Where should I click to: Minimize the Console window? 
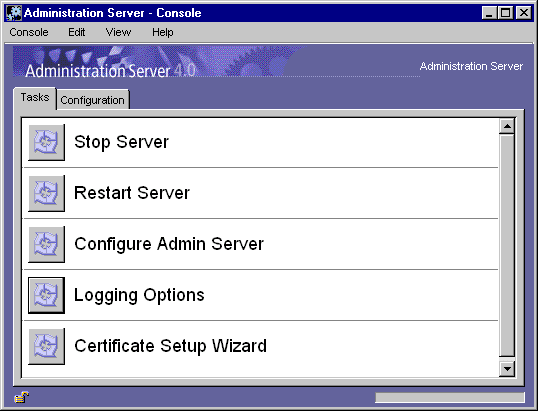click(489, 13)
